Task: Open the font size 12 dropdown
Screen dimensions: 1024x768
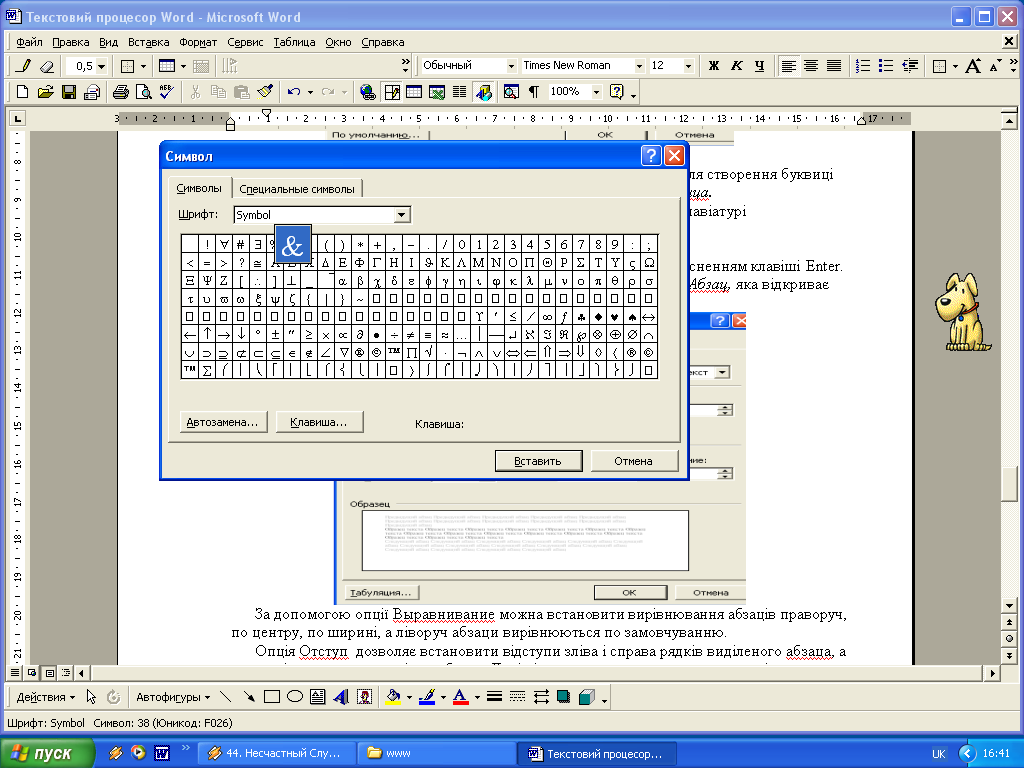Action: tap(688, 66)
